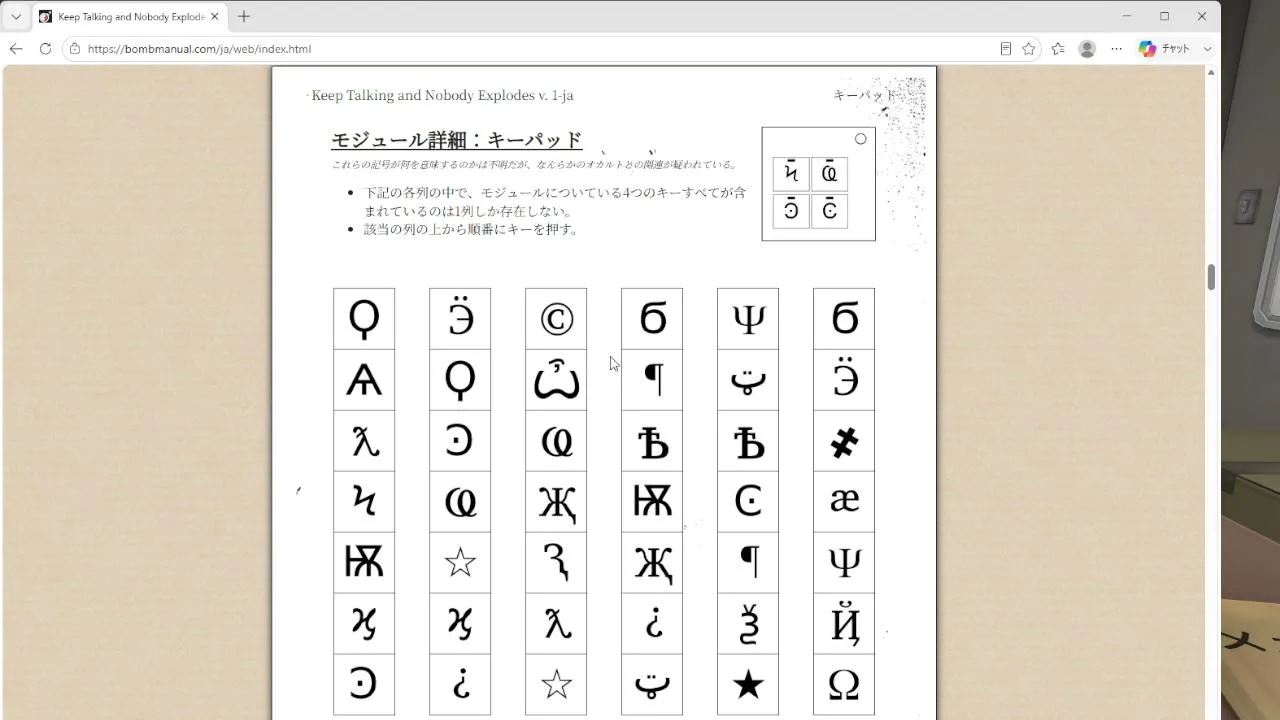Click the filled black star symbol

pos(748,685)
